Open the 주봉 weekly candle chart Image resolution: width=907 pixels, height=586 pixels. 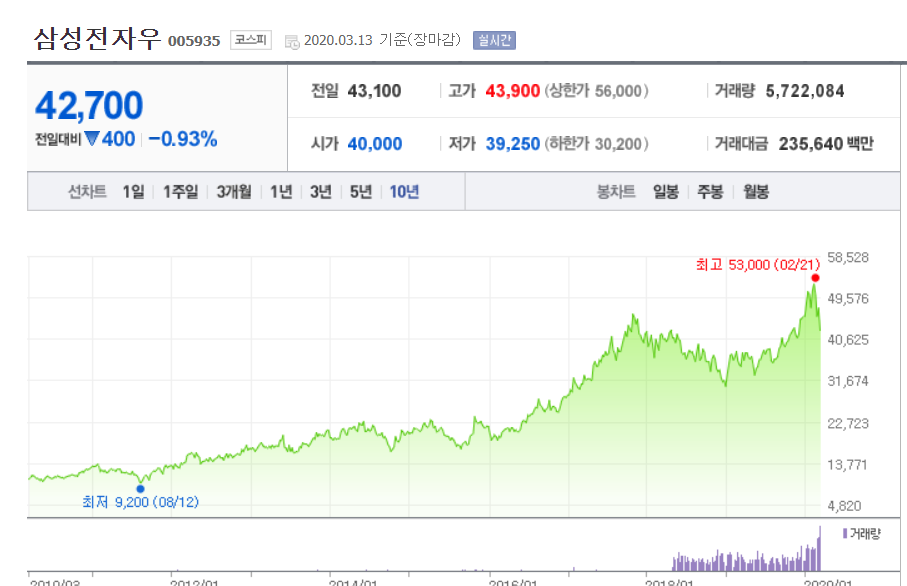[x=710, y=191]
